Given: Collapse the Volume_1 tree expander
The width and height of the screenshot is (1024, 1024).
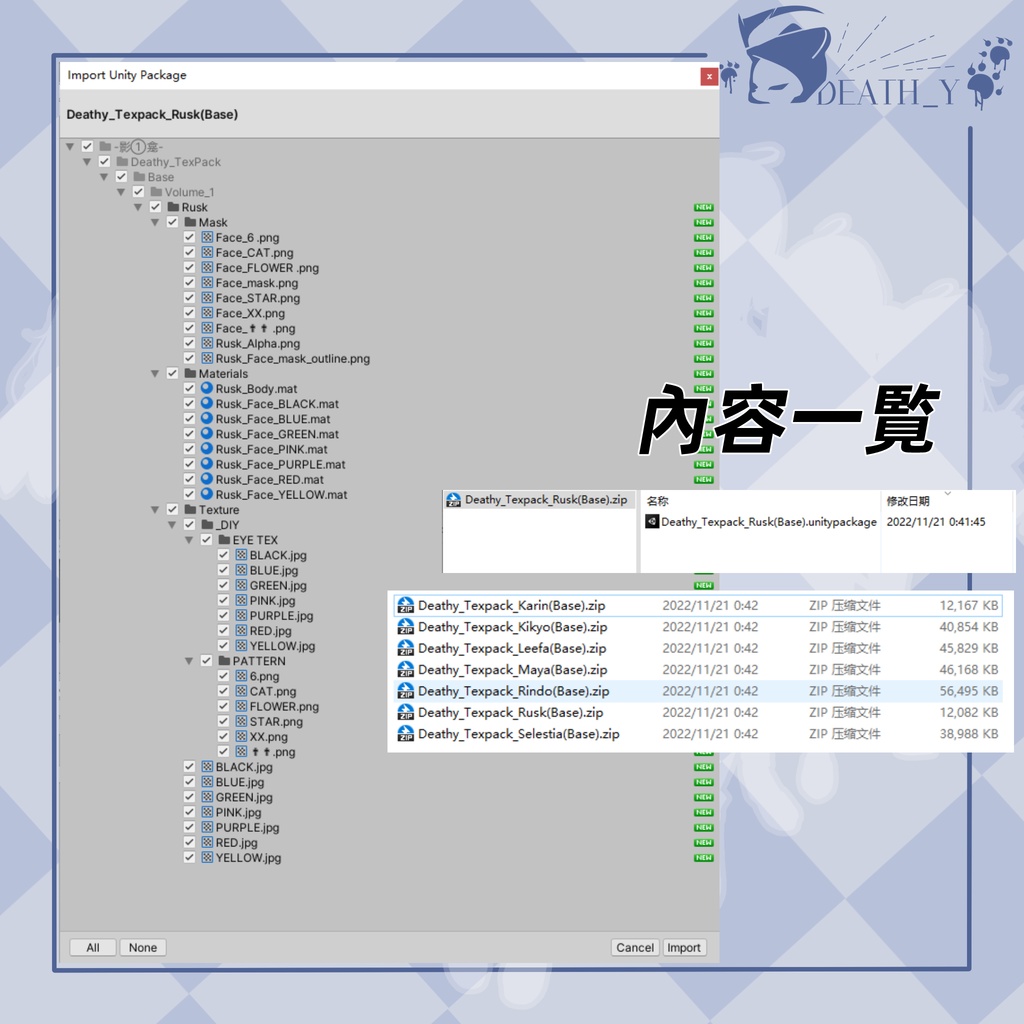Looking at the screenshot, I should tap(121, 191).
